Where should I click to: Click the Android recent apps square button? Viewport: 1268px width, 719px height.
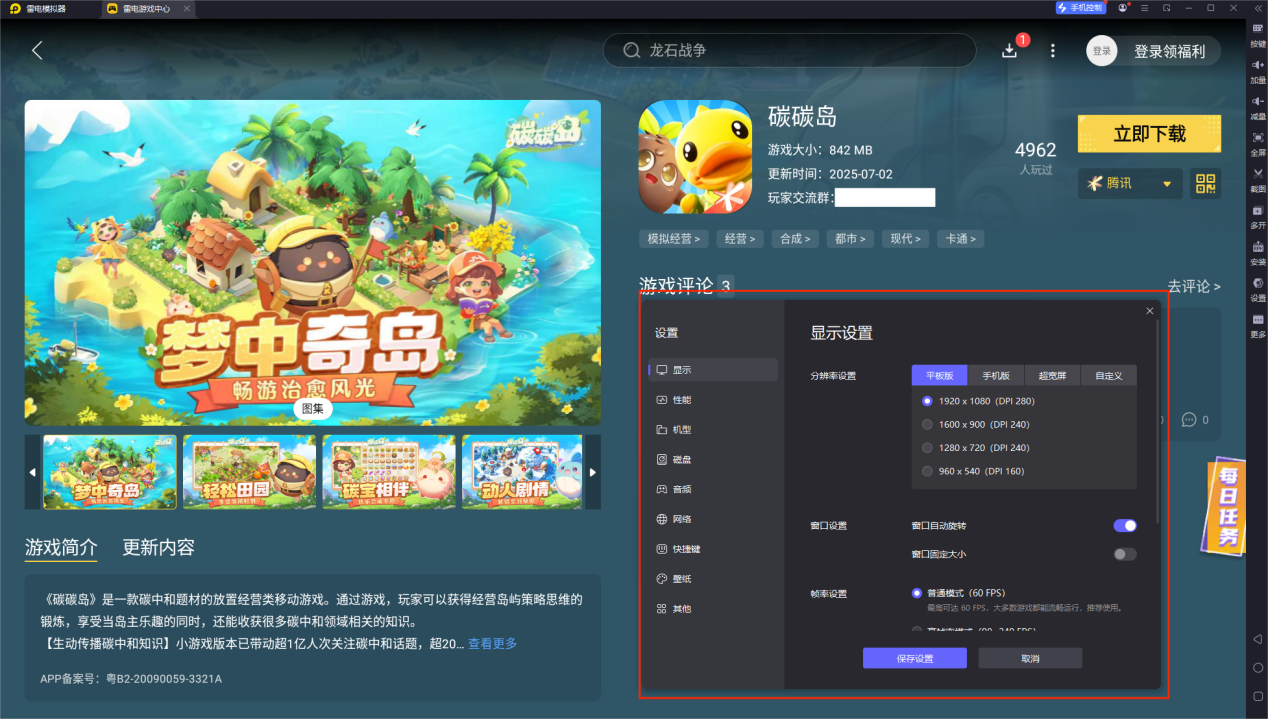pos(1257,696)
